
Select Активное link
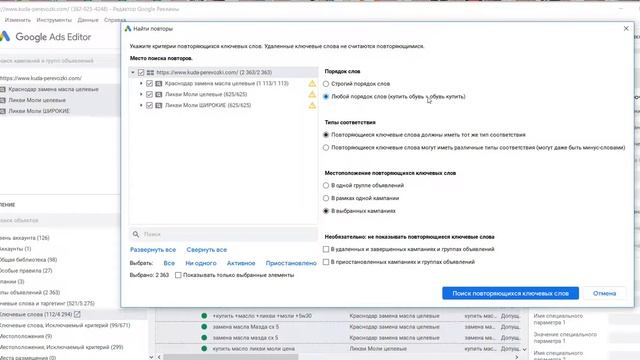(241, 263)
